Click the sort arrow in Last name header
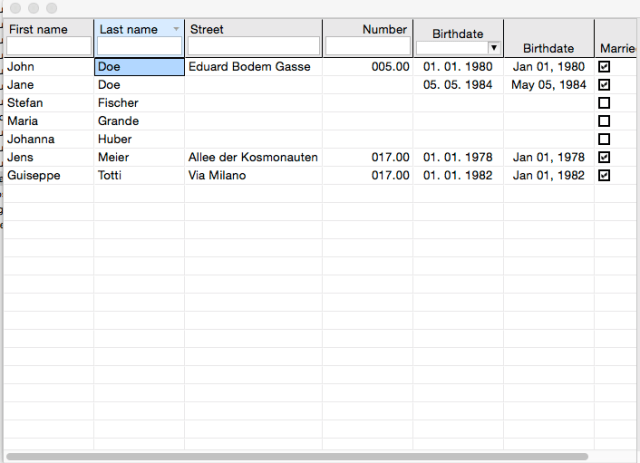The image size is (640, 463). coord(177,29)
